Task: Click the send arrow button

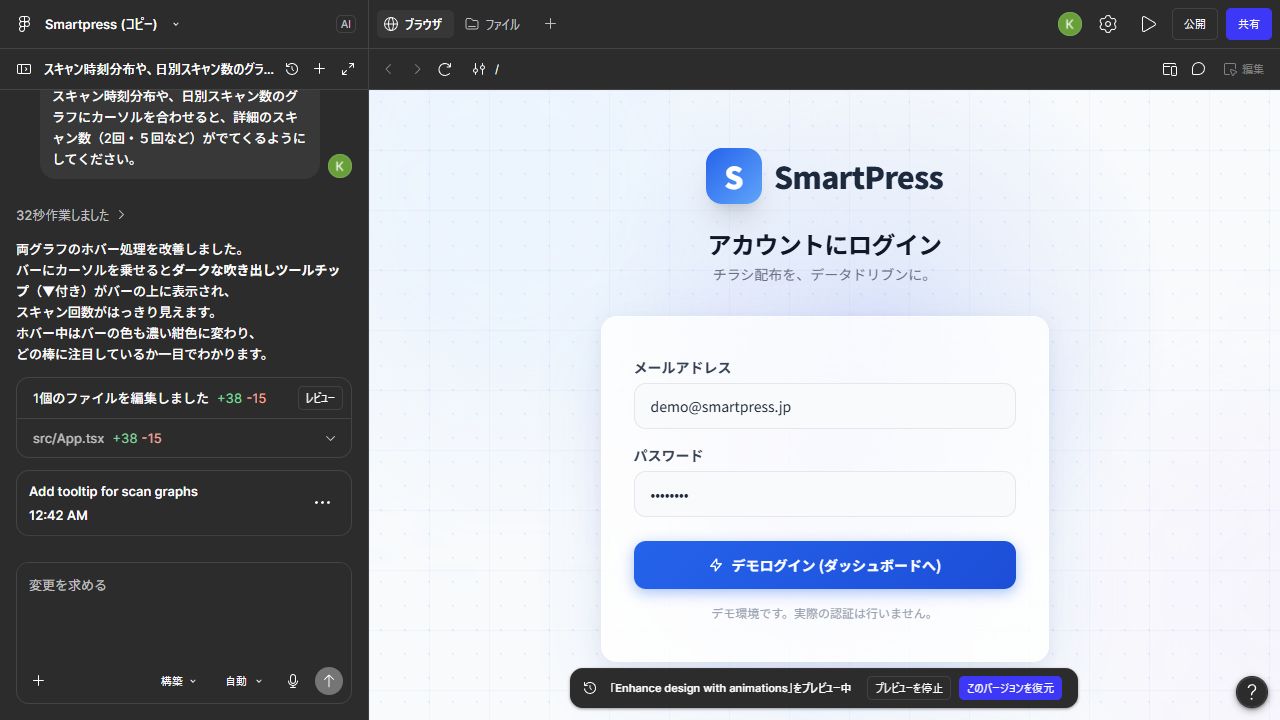Action: coord(329,681)
